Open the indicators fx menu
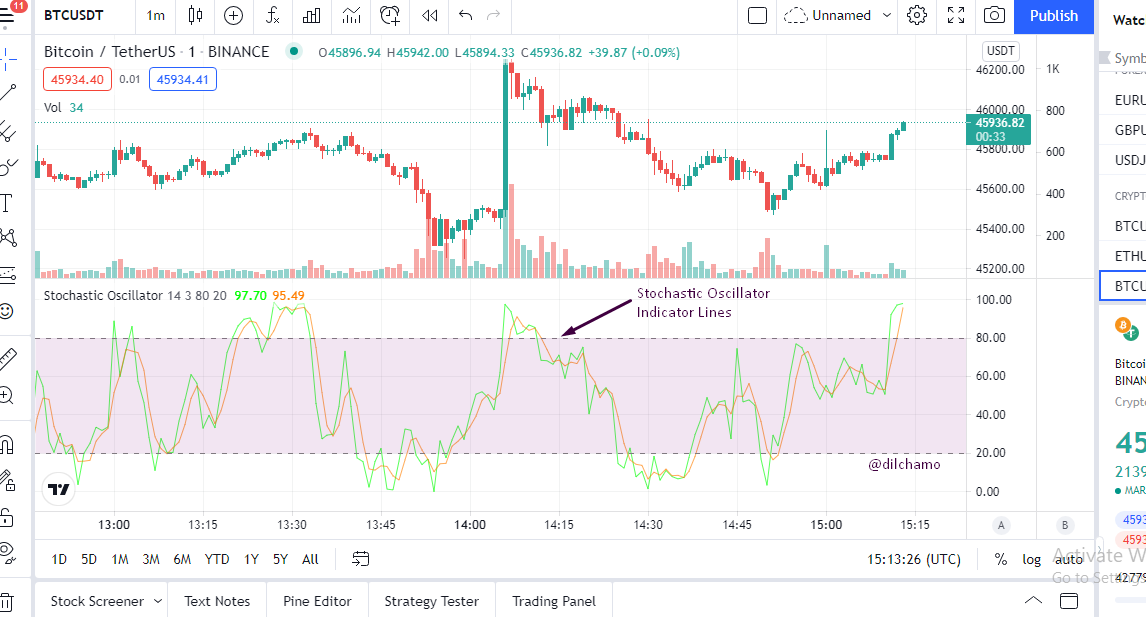Screen dimensions: 1146x617 [273, 15]
